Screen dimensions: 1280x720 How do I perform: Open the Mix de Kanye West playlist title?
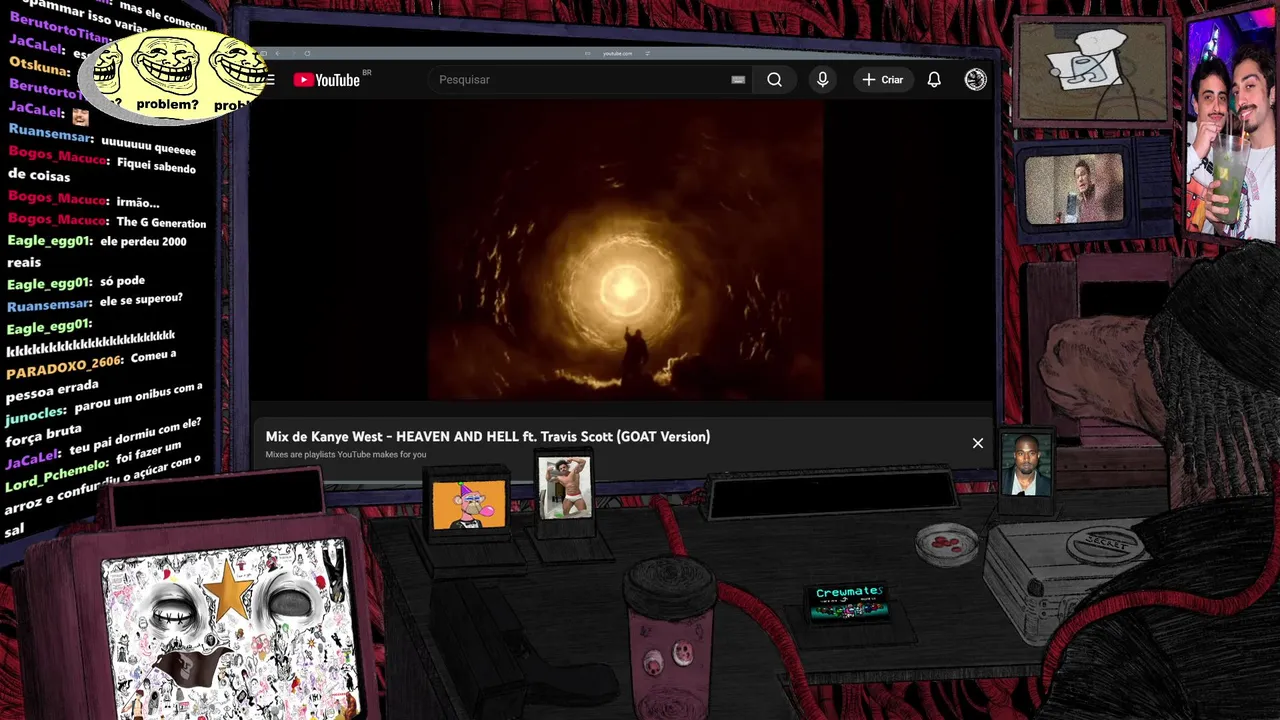(488, 437)
